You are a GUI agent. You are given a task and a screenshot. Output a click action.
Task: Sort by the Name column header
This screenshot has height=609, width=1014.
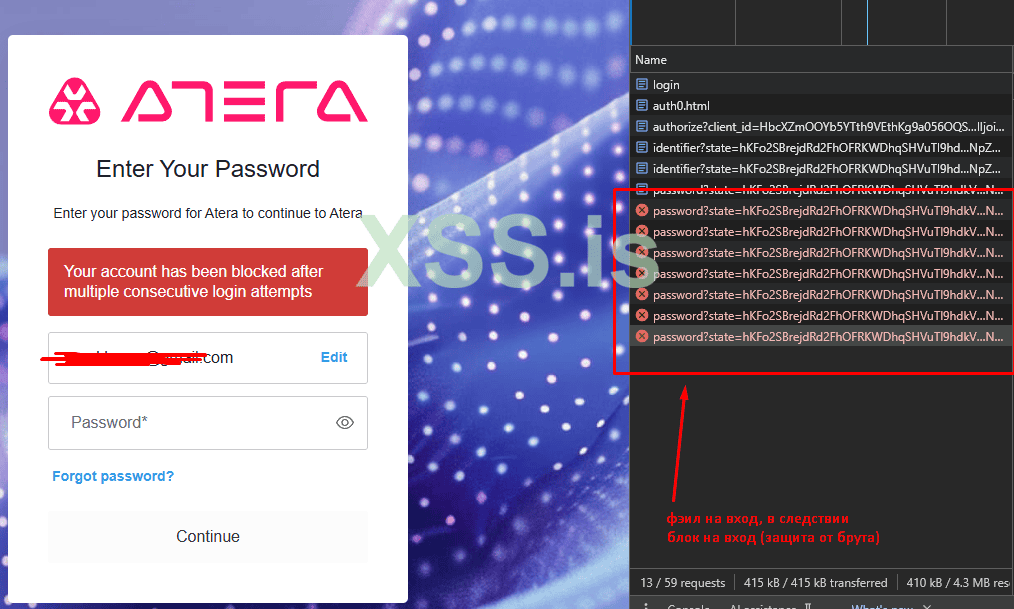[x=651, y=59]
